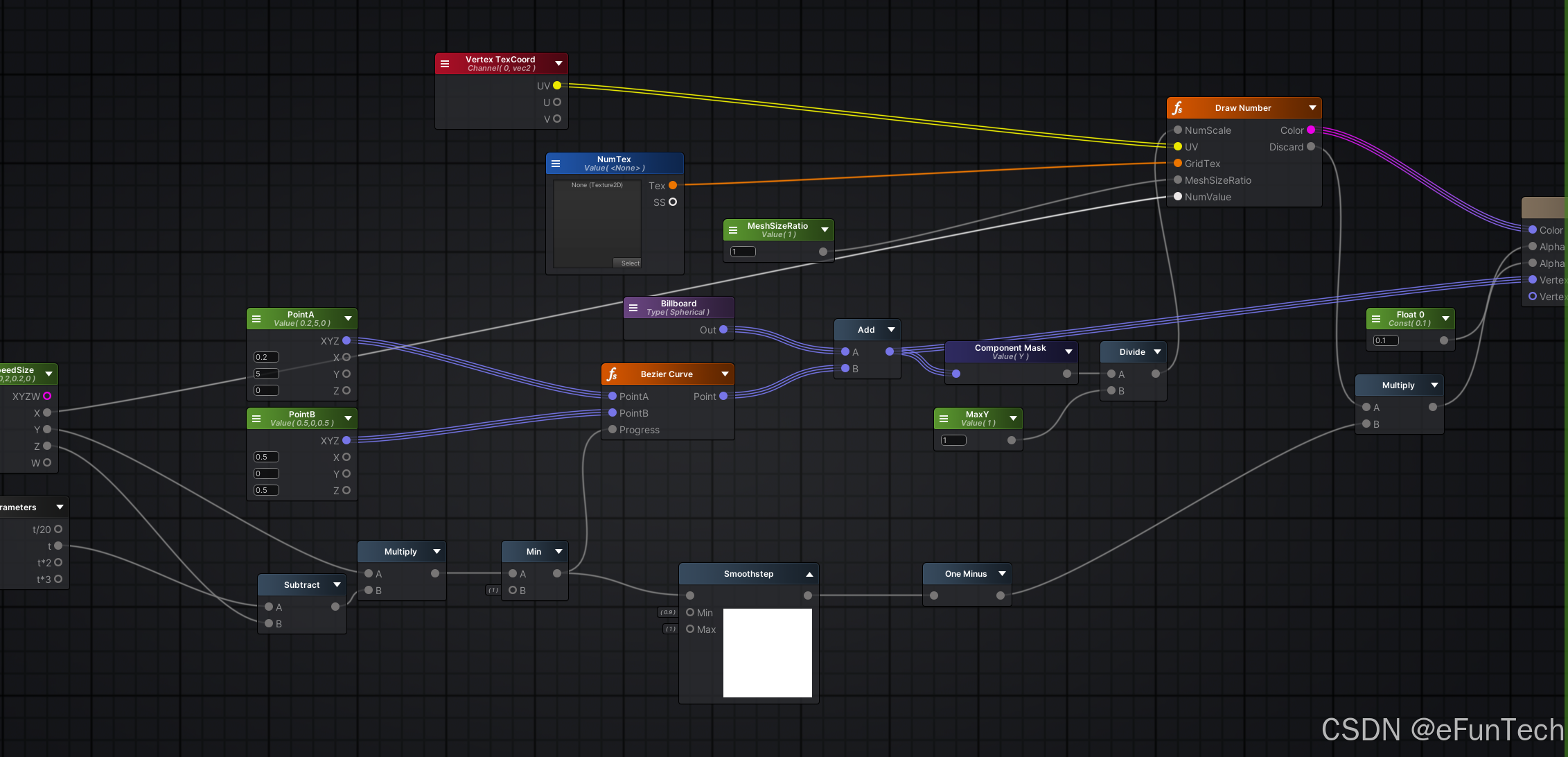Click the Color output port of Draw Number
Image resolution: width=1568 pixels, height=757 pixels.
click(1311, 130)
